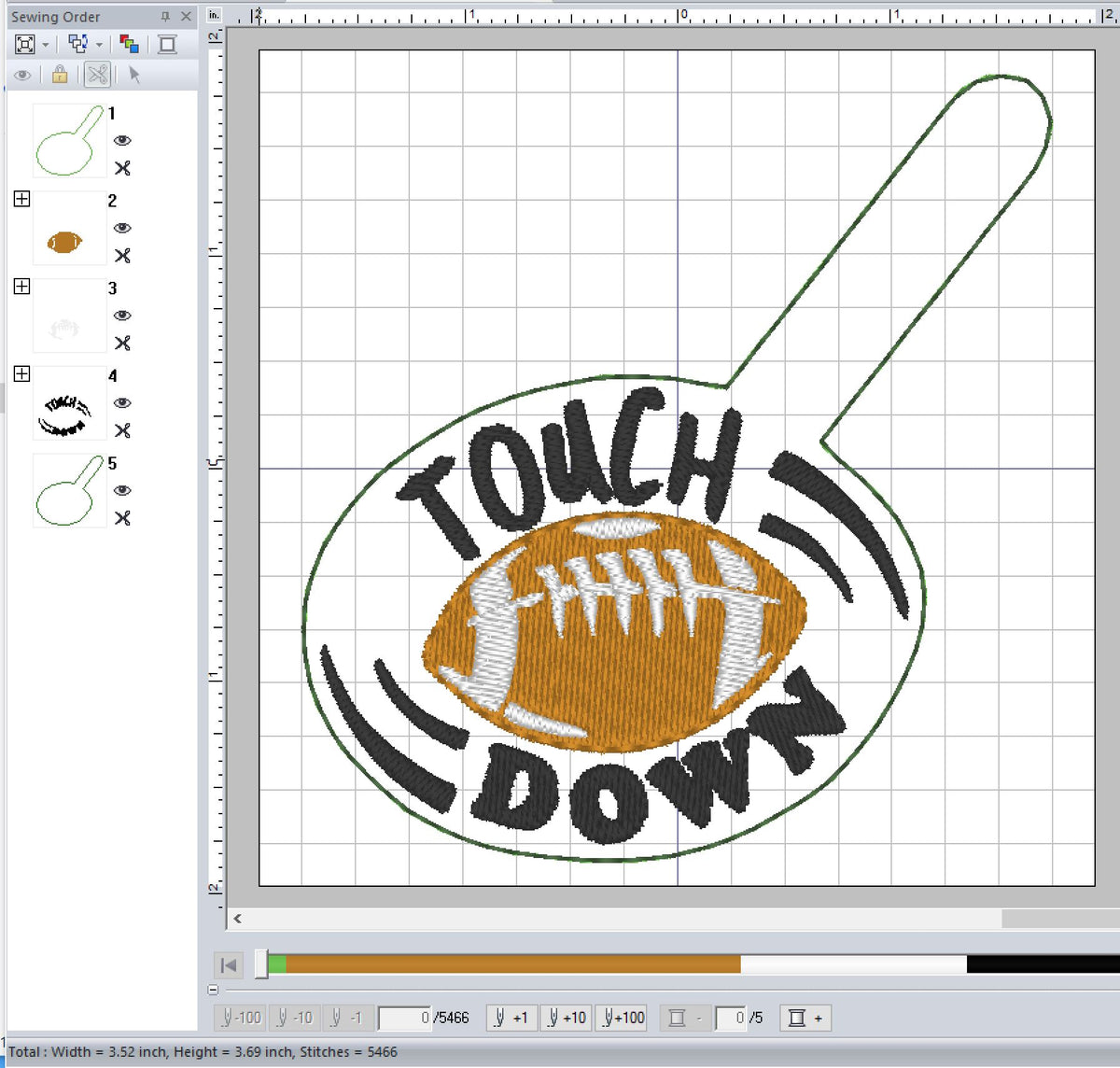Click the hoop display icon in Sewing Order panel
The height and width of the screenshot is (1068, 1120).
coord(166,44)
